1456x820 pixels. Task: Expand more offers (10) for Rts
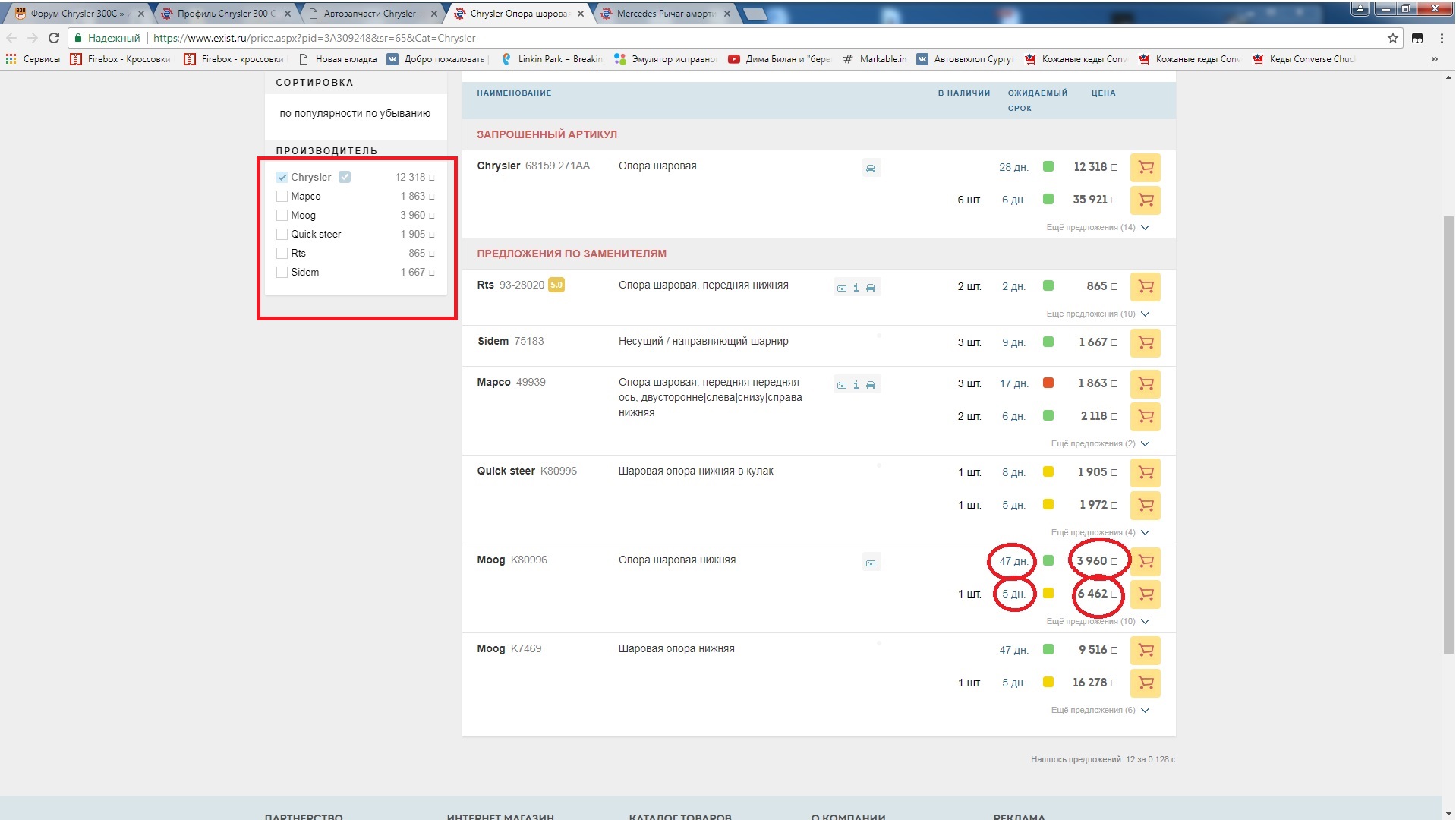(x=1098, y=314)
